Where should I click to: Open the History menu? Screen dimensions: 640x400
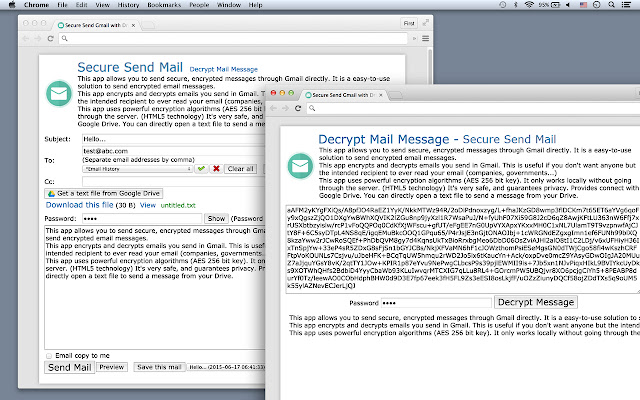(x=129, y=5)
